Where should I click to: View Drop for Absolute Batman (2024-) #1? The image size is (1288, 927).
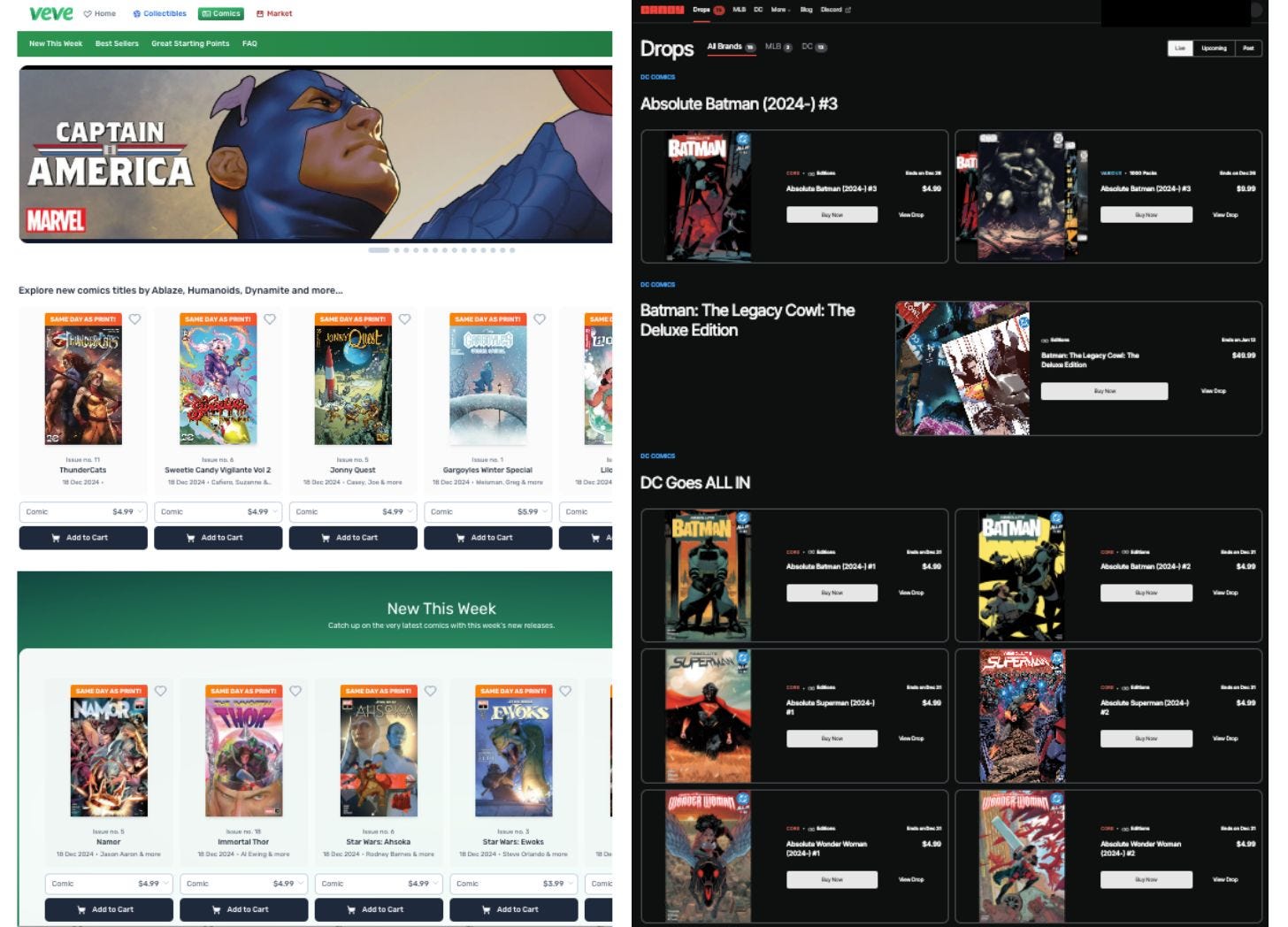click(x=911, y=593)
